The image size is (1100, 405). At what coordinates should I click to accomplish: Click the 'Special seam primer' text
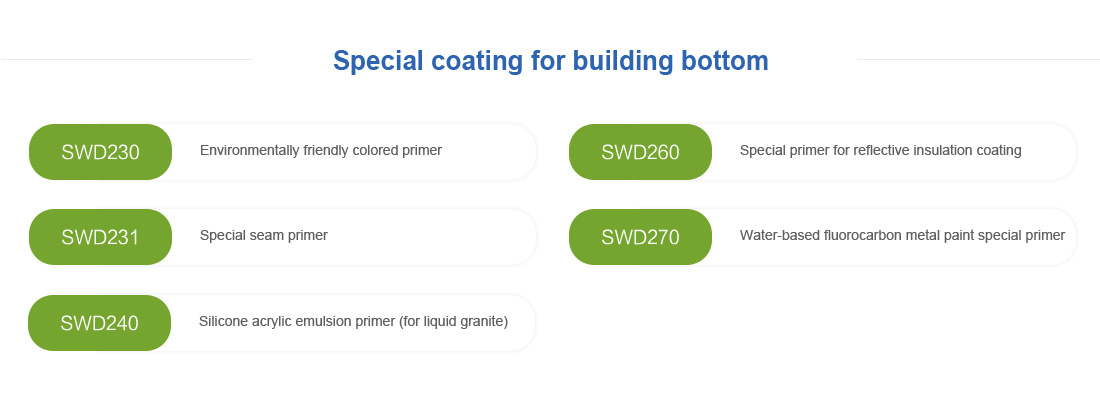(x=264, y=235)
